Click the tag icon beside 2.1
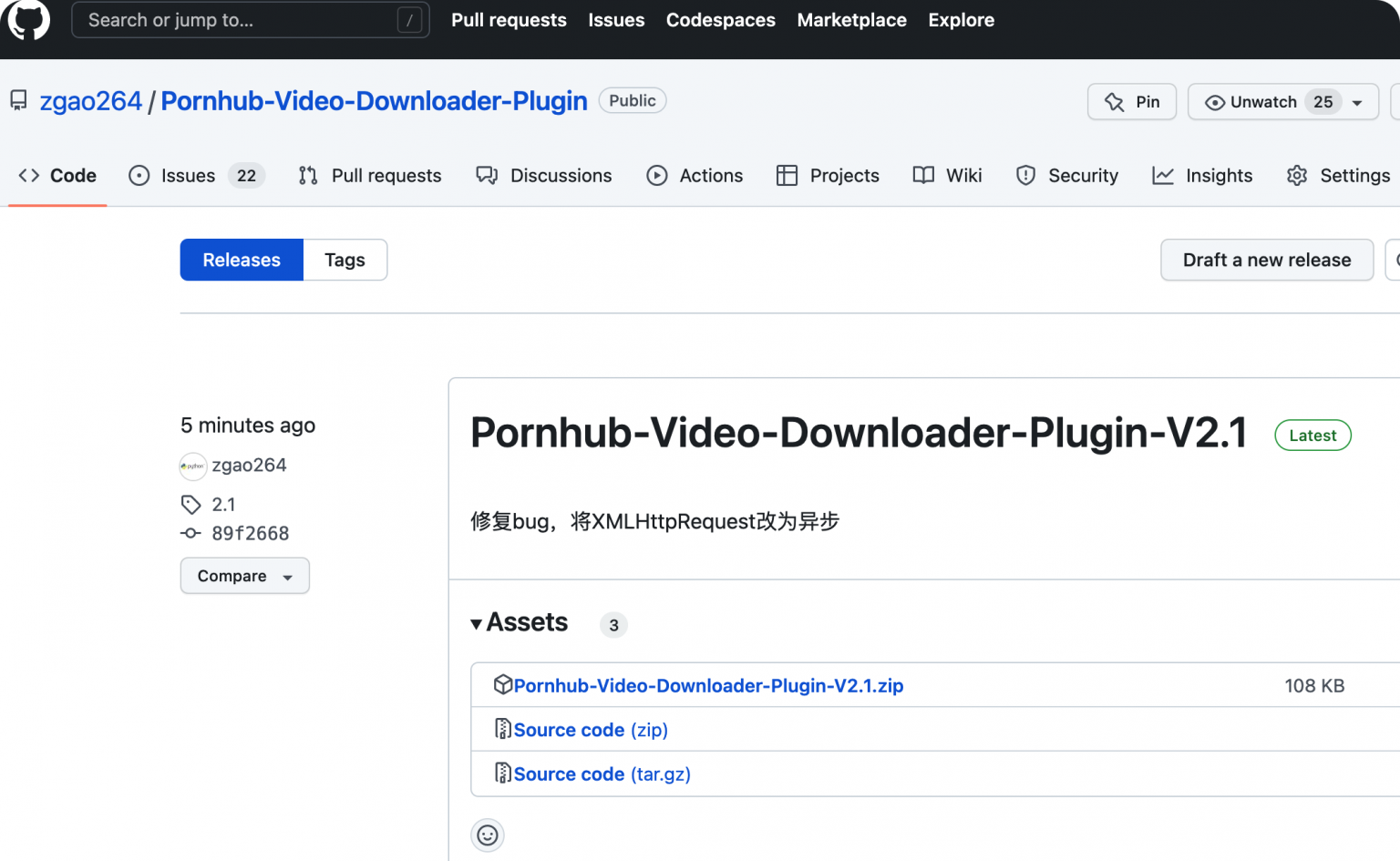1400x861 pixels. click(190, 504)
